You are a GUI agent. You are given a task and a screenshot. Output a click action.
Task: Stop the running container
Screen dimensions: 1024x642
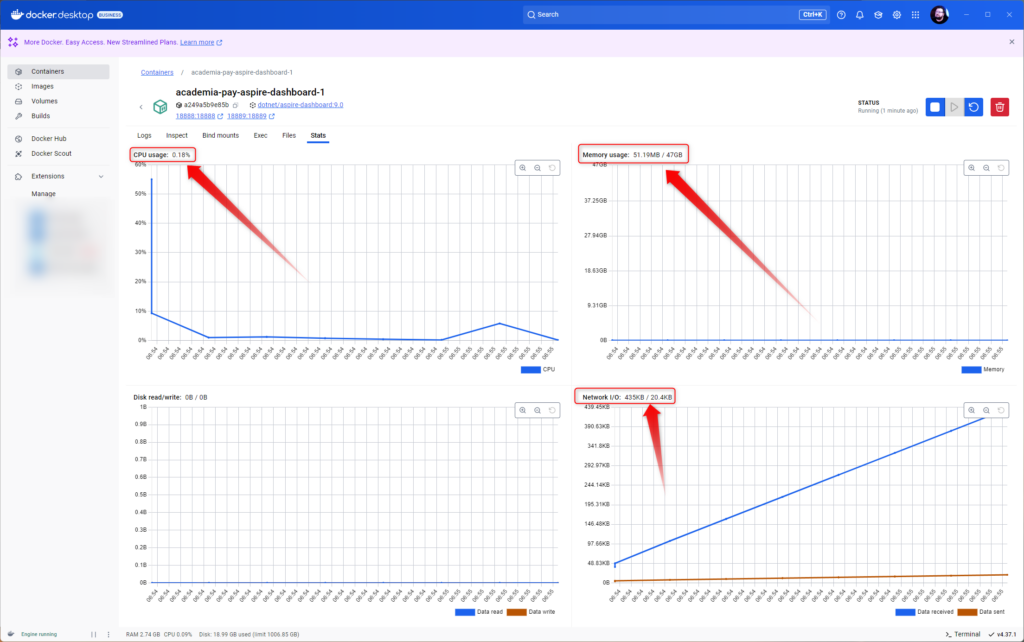[935, 107]
